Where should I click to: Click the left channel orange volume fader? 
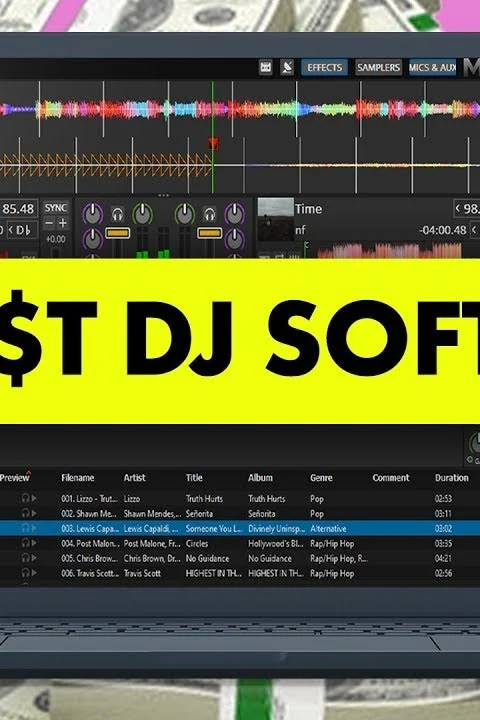pyautogui.click(x=118, y=233)
